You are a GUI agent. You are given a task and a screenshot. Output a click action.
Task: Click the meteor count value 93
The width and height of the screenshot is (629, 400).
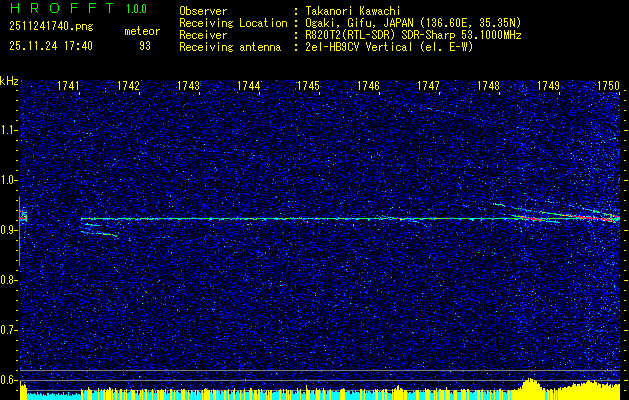145,46
